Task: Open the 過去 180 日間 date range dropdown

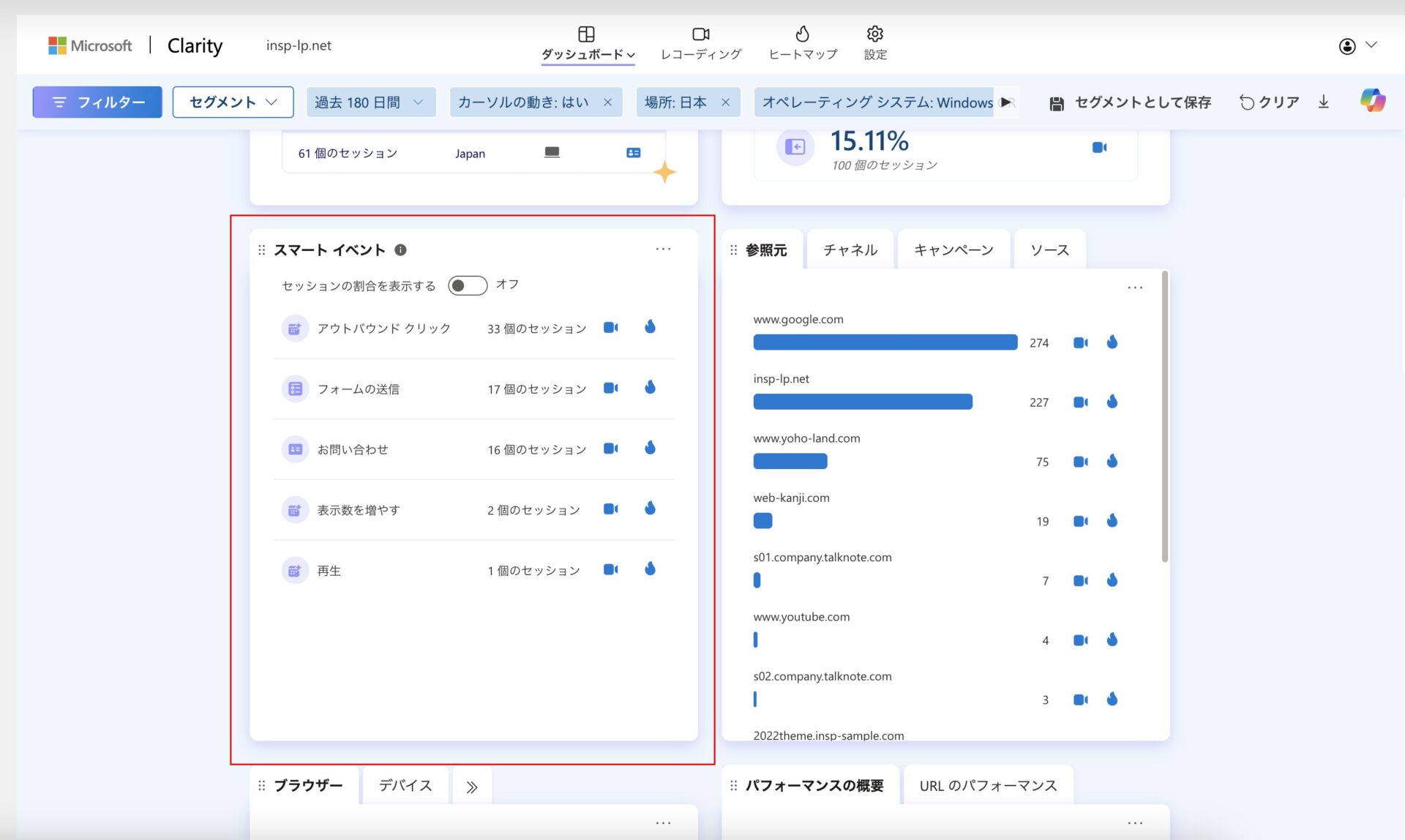Action: click(x=371, y=102)
